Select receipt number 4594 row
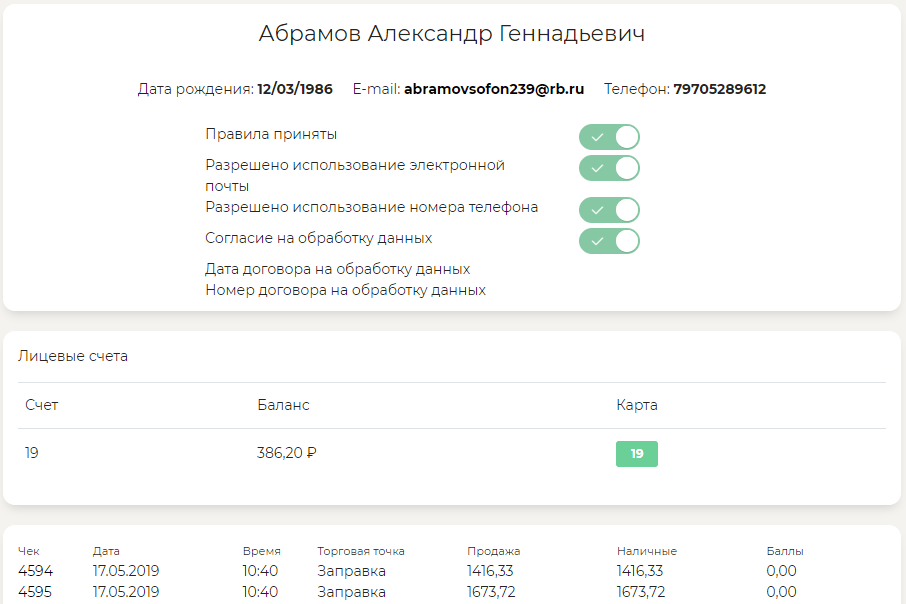The width and height of the screenshot is (906, 604). (x=36, y=571)
